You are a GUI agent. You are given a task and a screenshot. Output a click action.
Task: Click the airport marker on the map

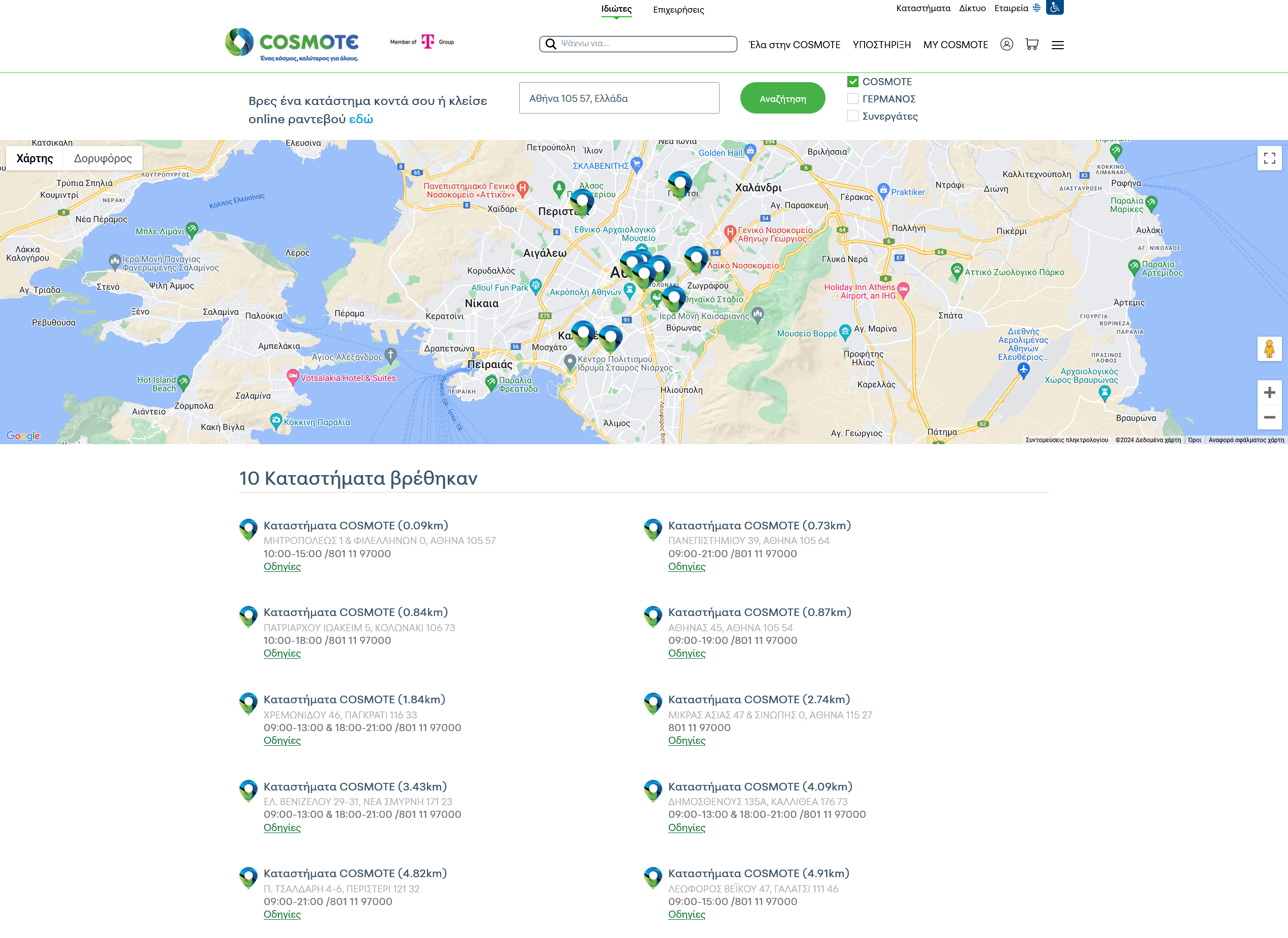[x=1023, y=370]
